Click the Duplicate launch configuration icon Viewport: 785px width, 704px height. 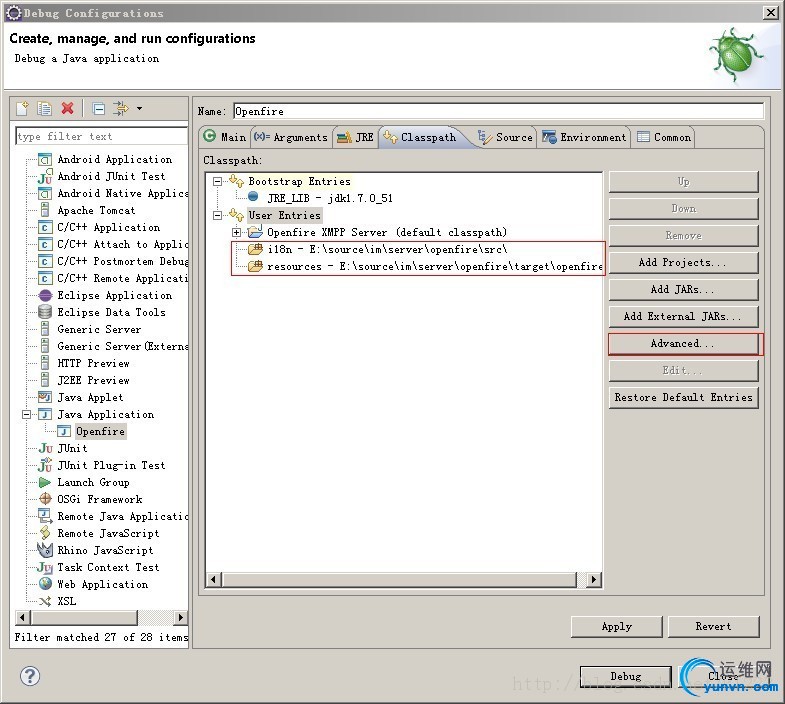pyautogui.click(x=45, y=108)
